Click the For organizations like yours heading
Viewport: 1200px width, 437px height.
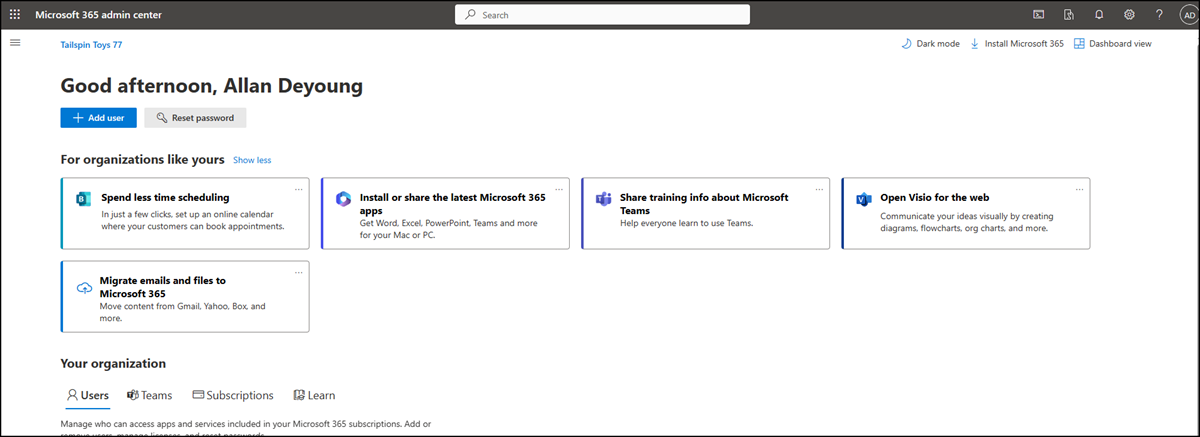(142, 160)
